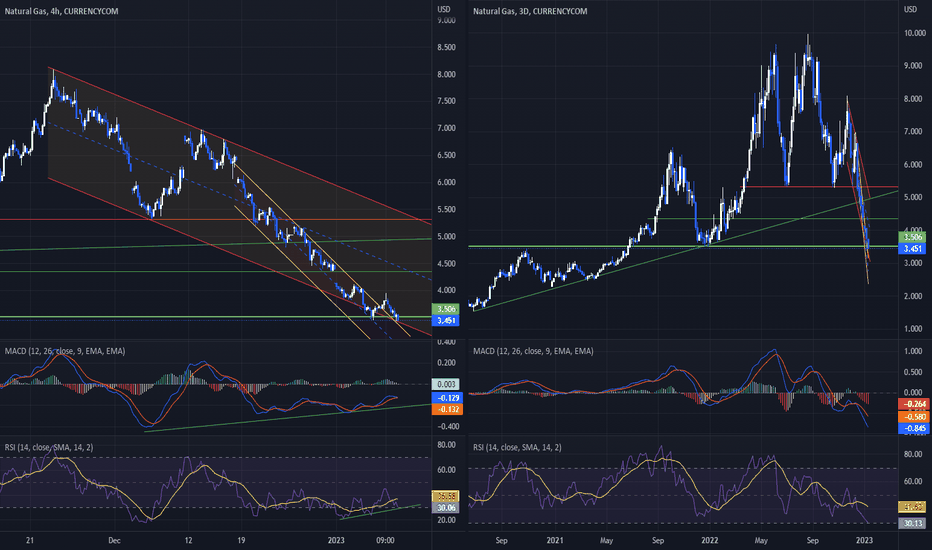
Task: Click the '2023' label on 3D time axis
Action: [x=864, y=540]
